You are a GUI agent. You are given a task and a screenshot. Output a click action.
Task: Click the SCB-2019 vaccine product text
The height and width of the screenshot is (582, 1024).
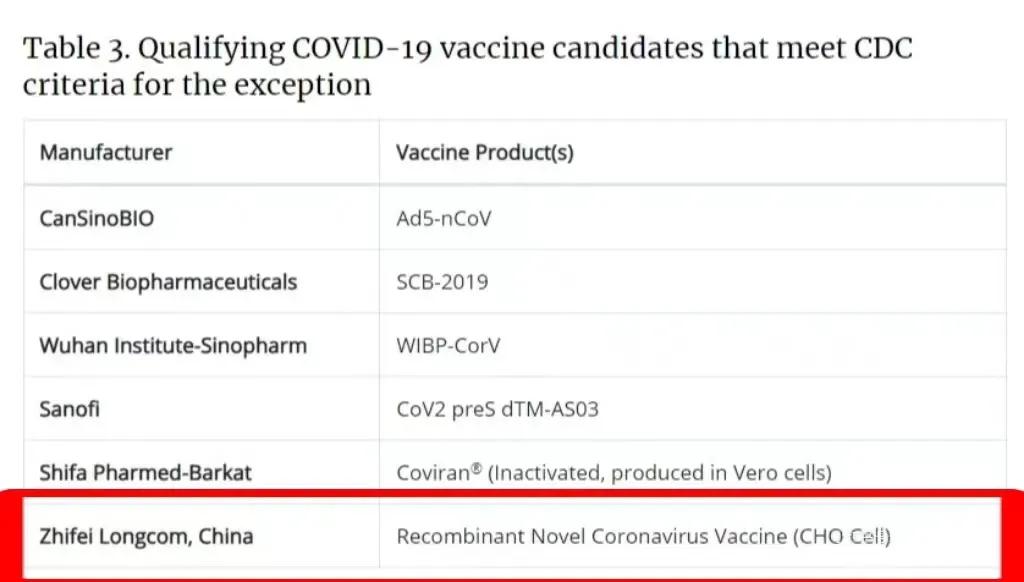coord(442,282)
